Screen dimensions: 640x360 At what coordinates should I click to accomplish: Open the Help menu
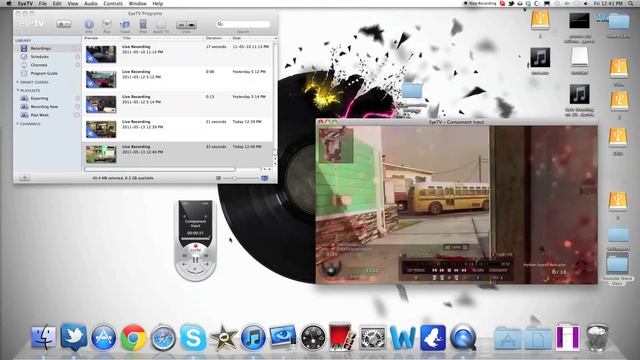point(158,4)
